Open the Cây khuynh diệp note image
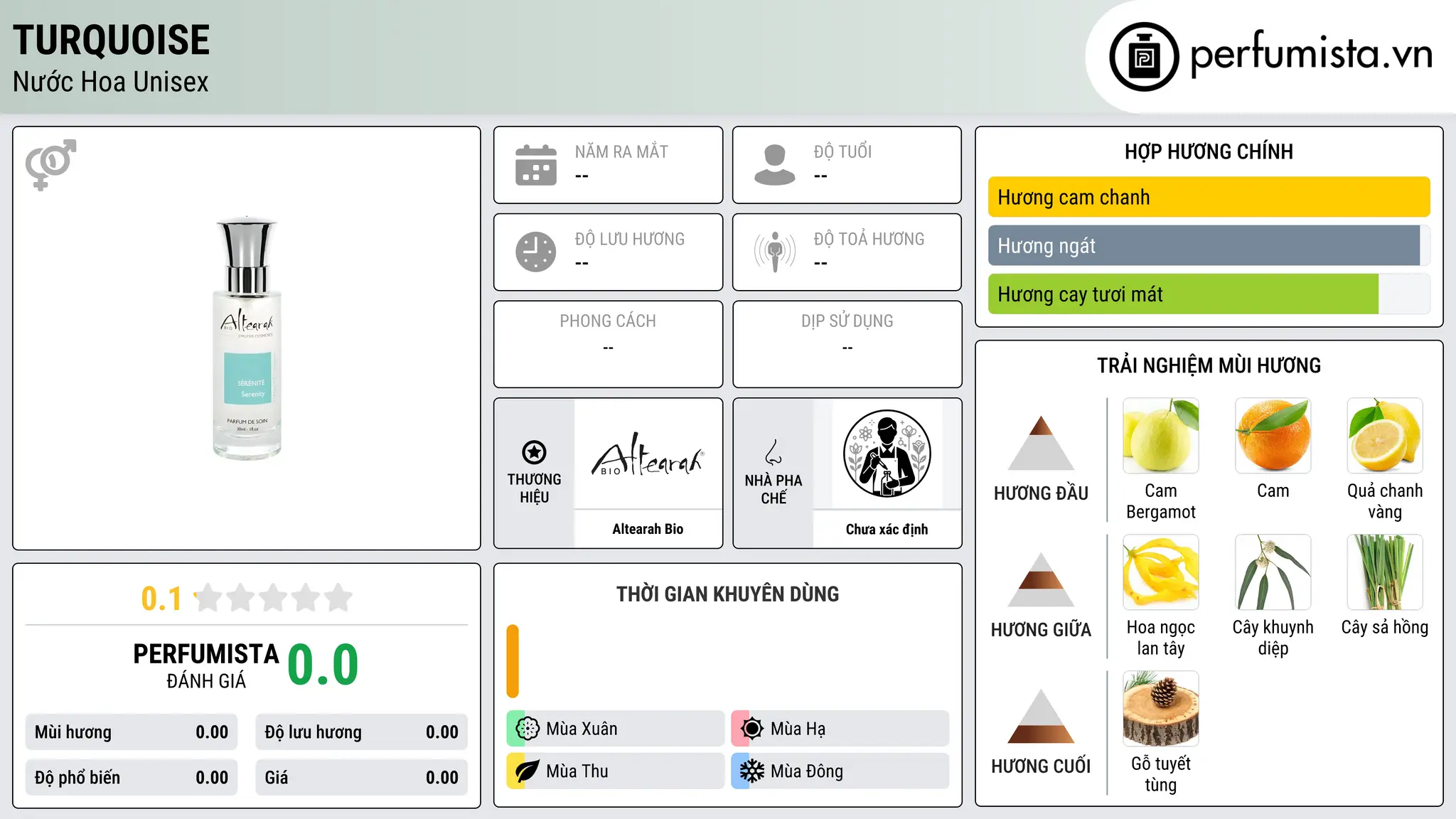Screen dimensions: 1456x819 tap(1273, 572)
